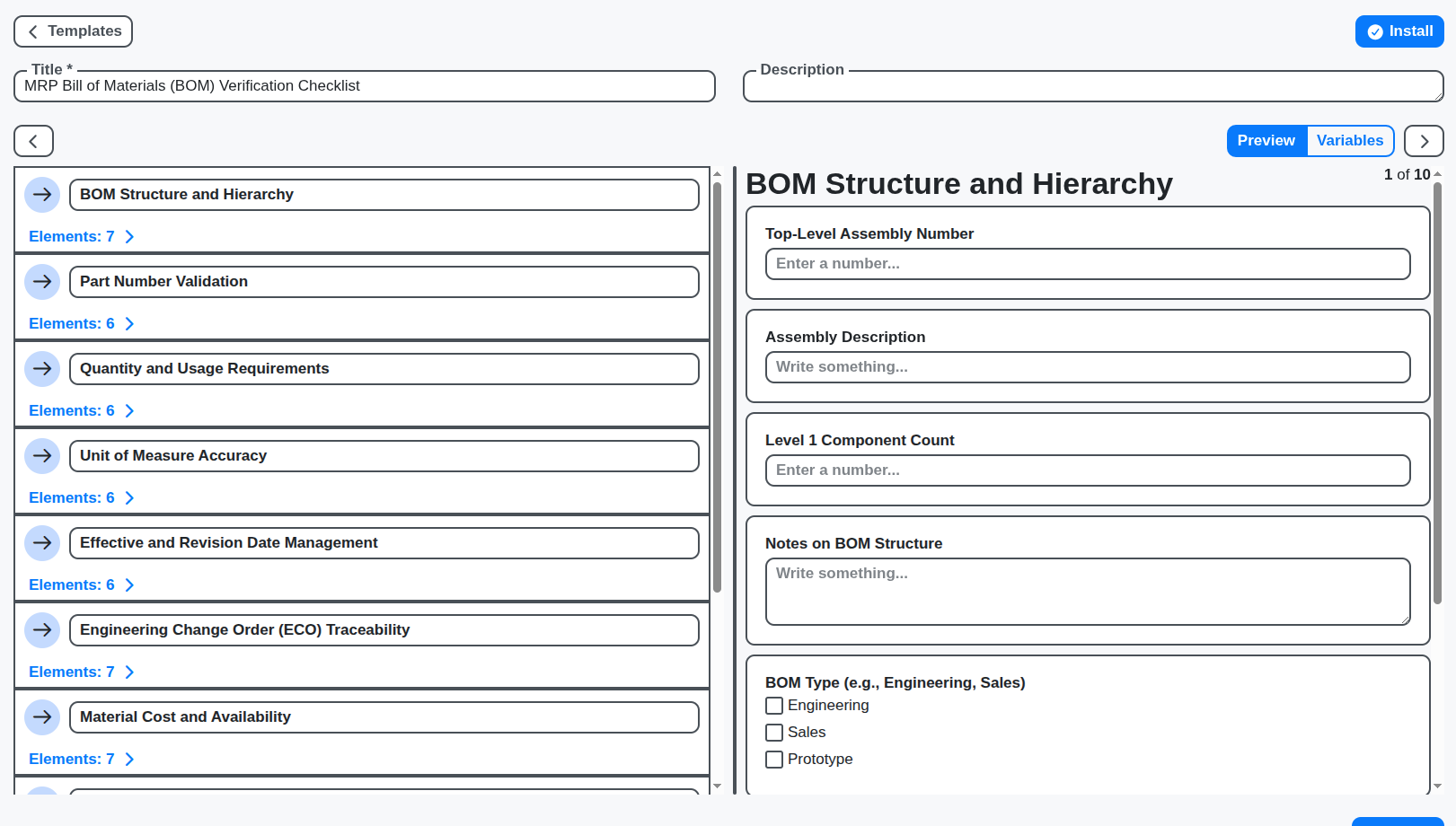Expand Elements under BOM Structure and Hierarchy

[x=82, y=236]
